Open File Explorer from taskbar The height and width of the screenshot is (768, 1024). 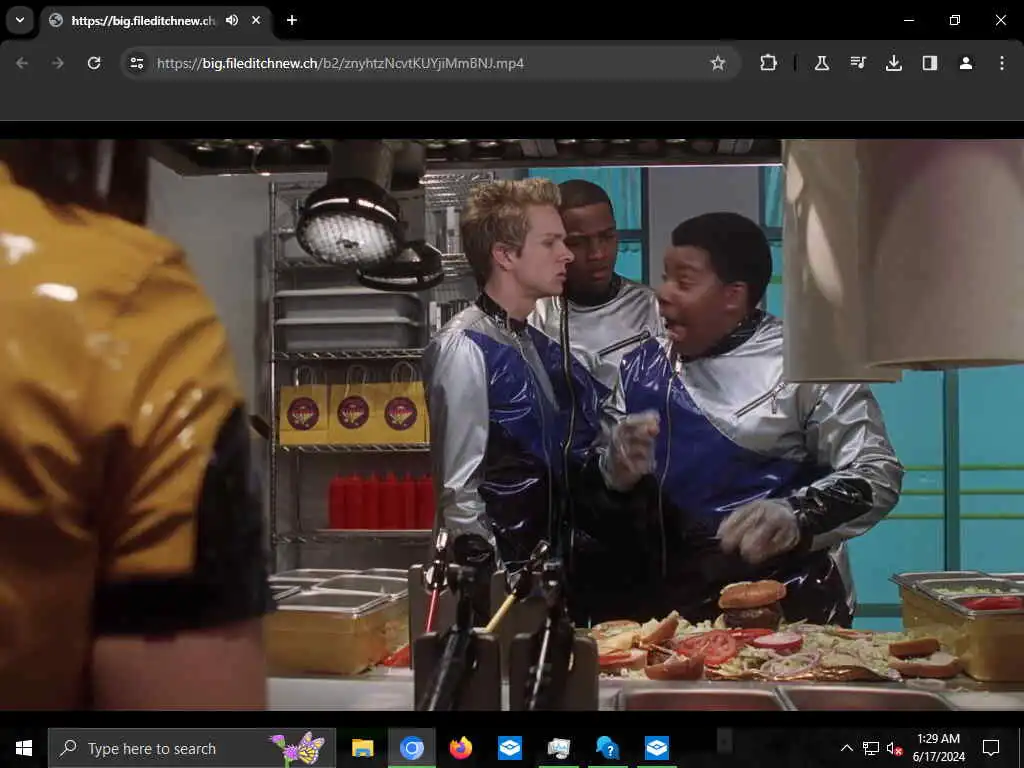(x=362, y=748)
